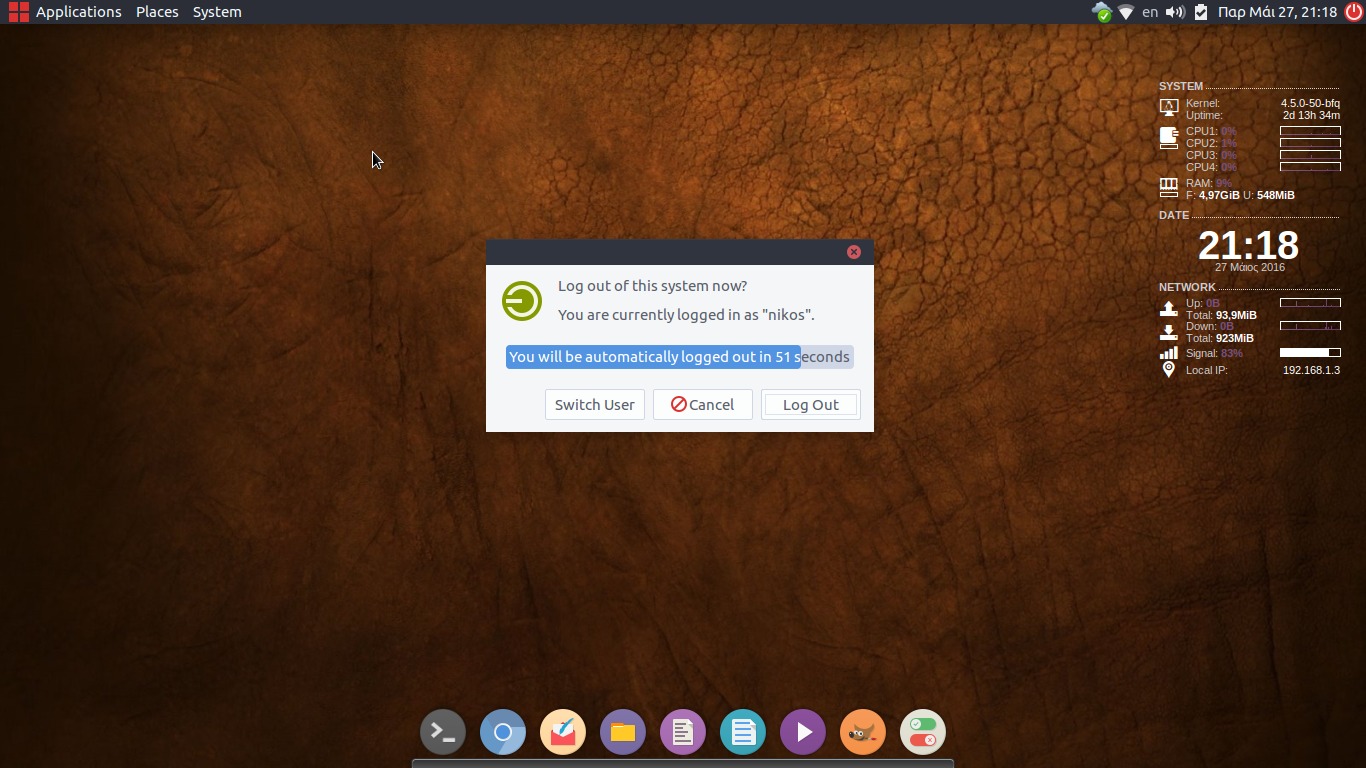
Task: Open the Applications menu
Action: coord(78,12)
